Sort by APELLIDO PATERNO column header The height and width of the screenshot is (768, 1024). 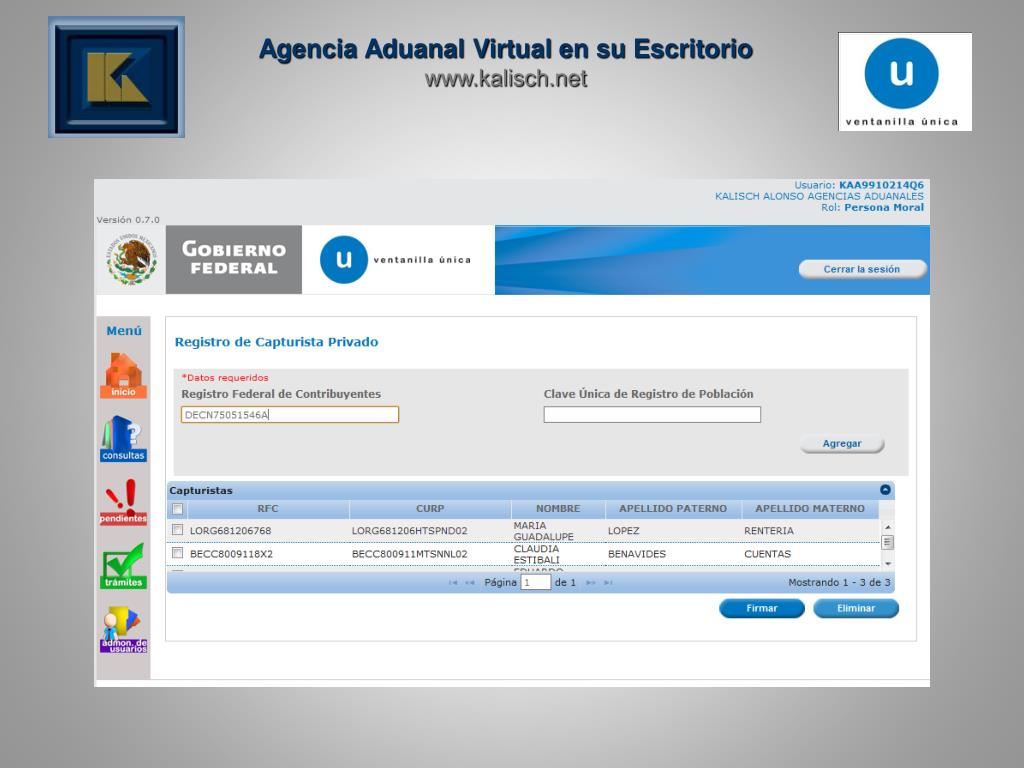tap(673, 509)
